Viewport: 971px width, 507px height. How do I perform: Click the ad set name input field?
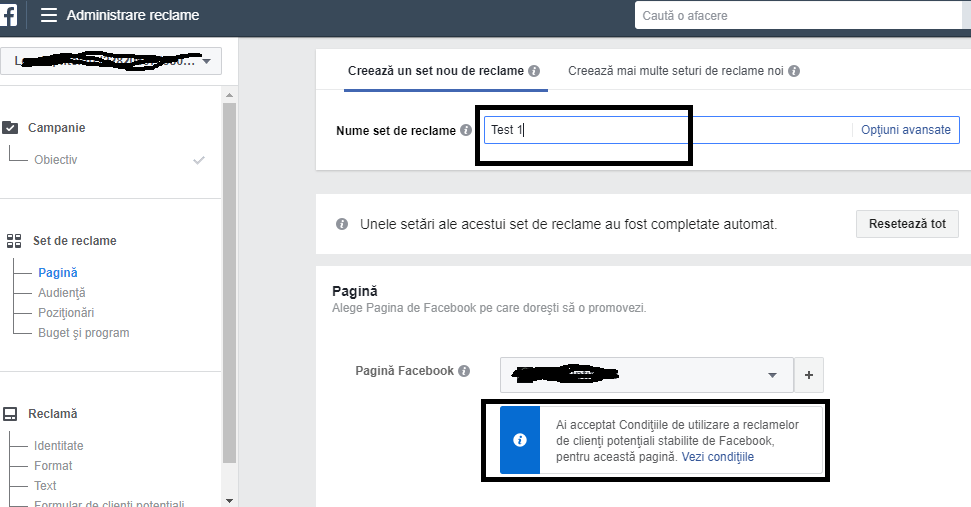[667, 130]
